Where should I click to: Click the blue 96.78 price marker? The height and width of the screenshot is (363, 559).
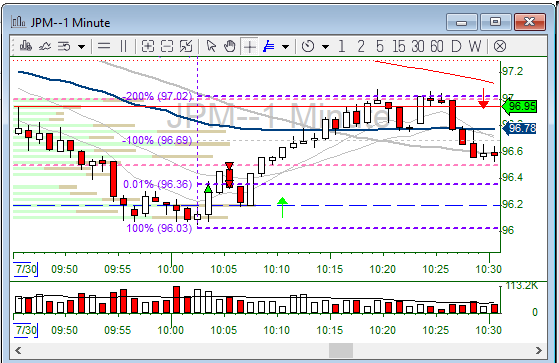click(x=520, y=128)
